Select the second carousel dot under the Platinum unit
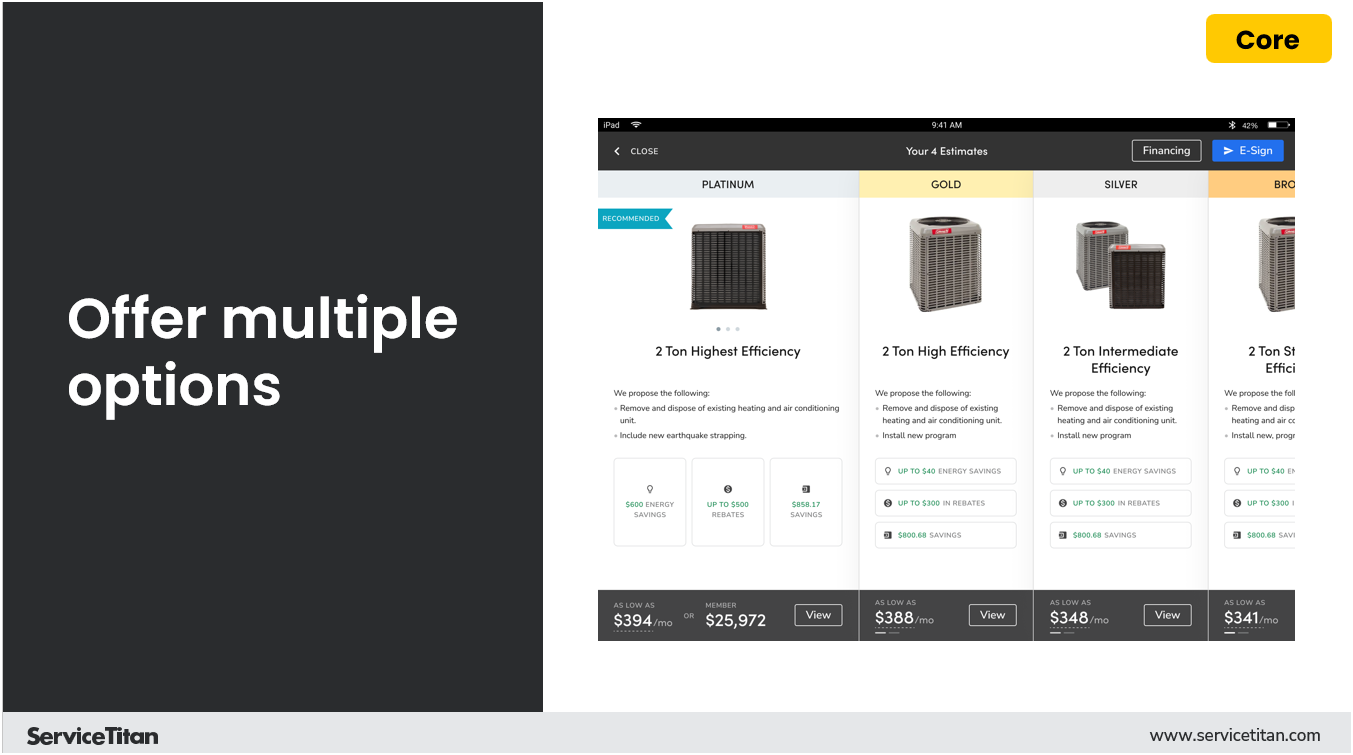The width and height of the screenshot is (1353, 755). tap(728, 328)
